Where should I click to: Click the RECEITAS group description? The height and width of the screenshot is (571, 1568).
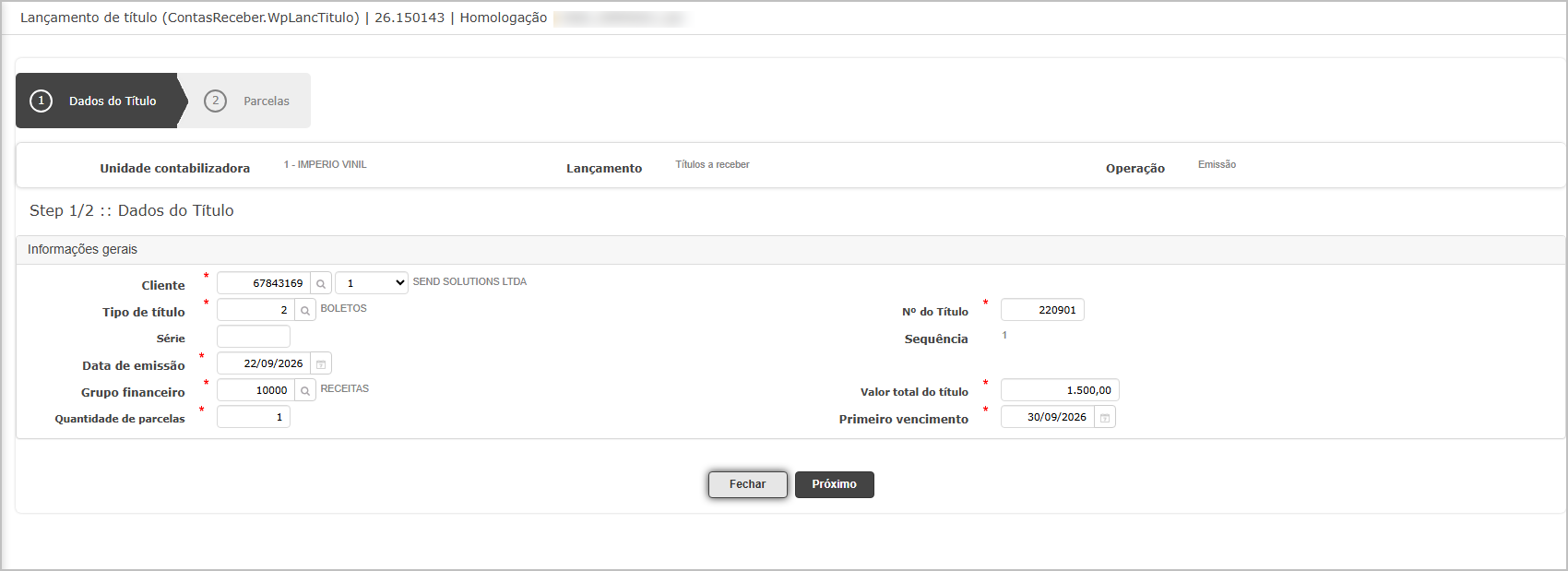[x=345, y=389]
